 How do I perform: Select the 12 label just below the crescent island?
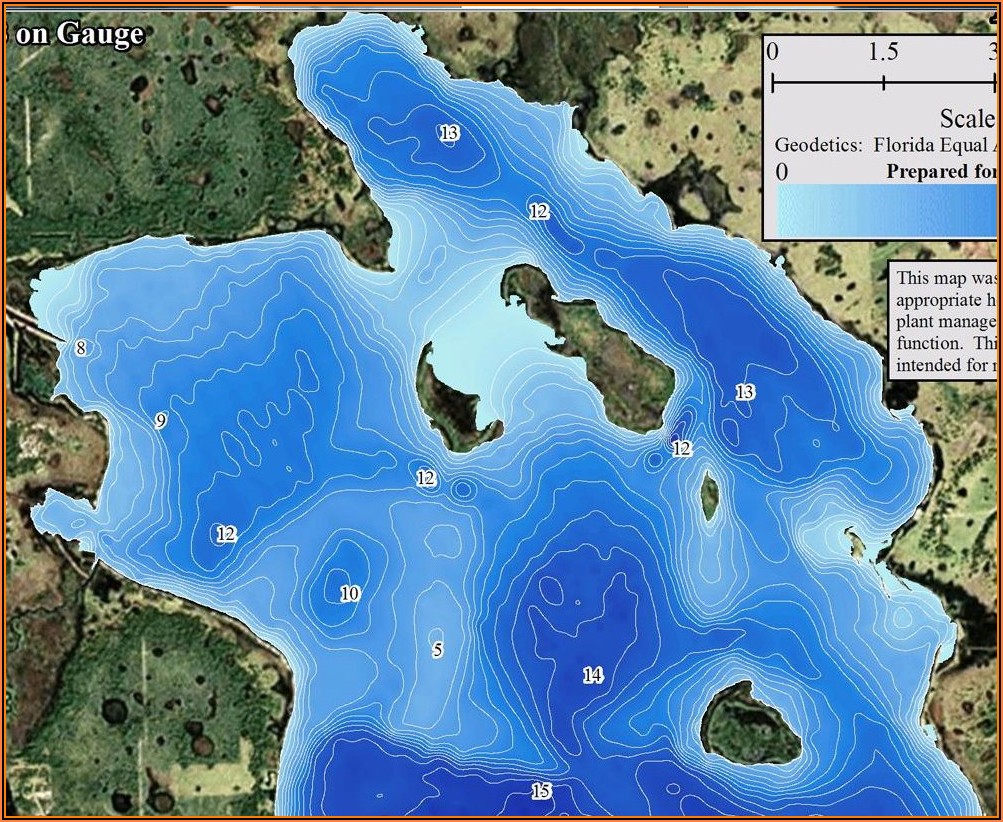[426, 478]
